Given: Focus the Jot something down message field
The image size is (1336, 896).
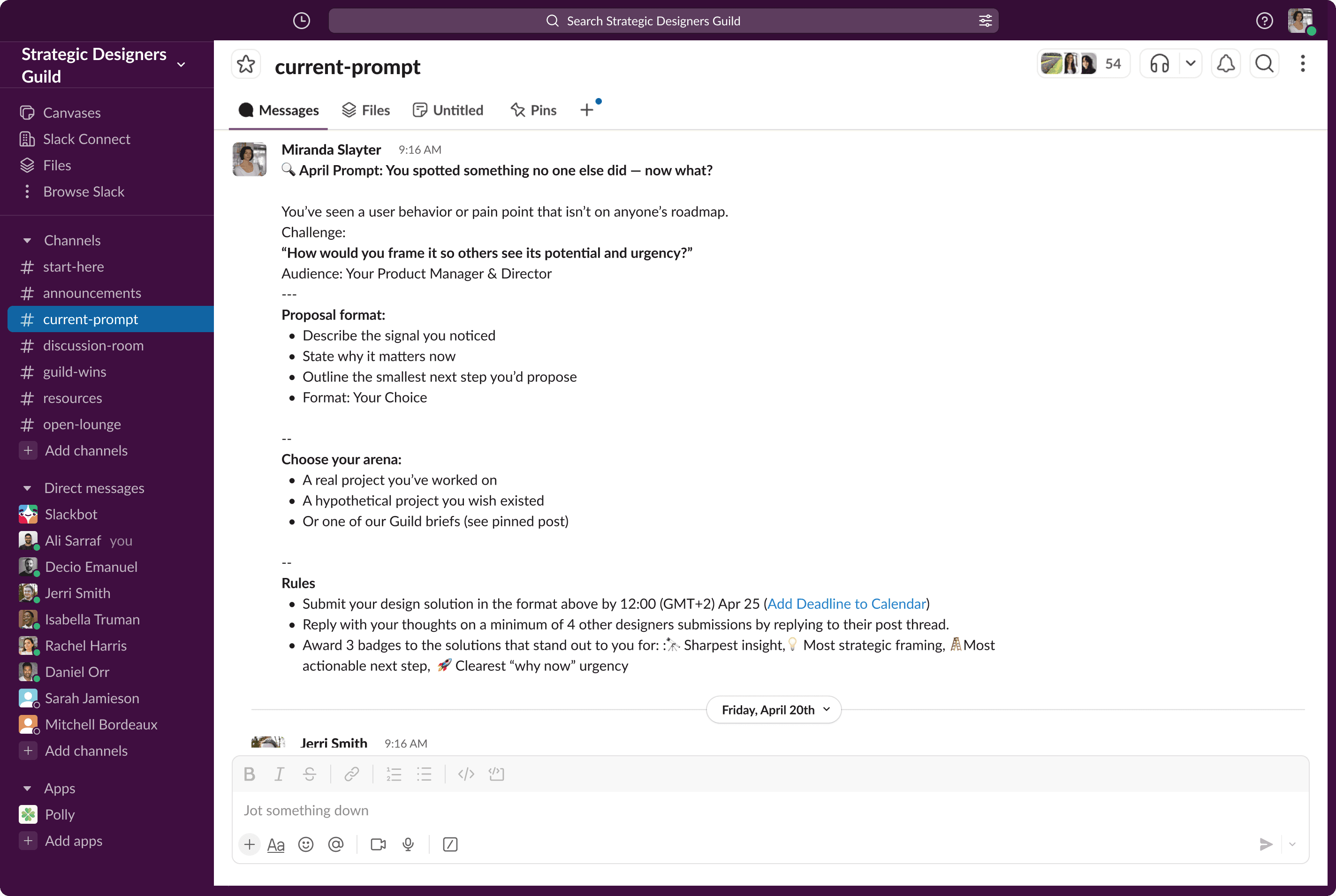Looking at the screenshot, I should (770, 810).
